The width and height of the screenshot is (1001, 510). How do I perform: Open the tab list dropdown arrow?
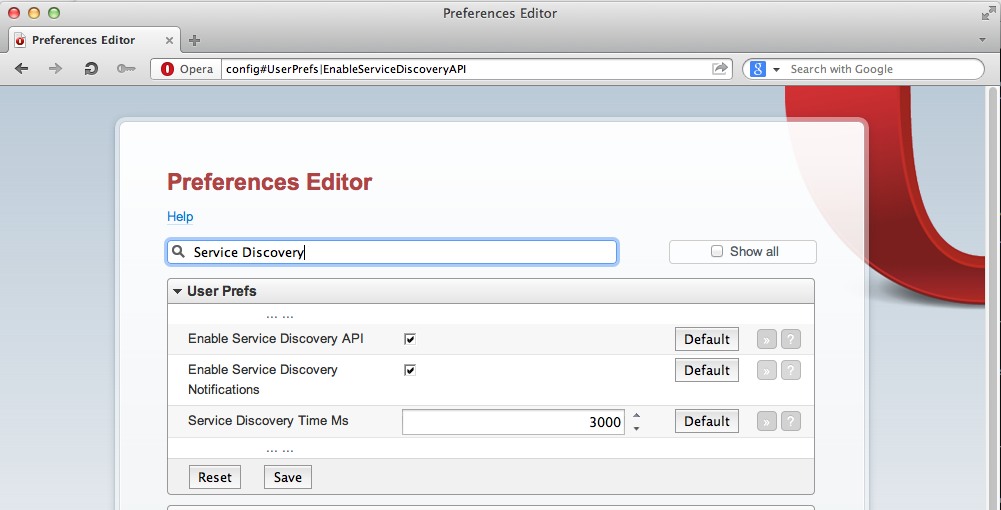tap(982, 40)
